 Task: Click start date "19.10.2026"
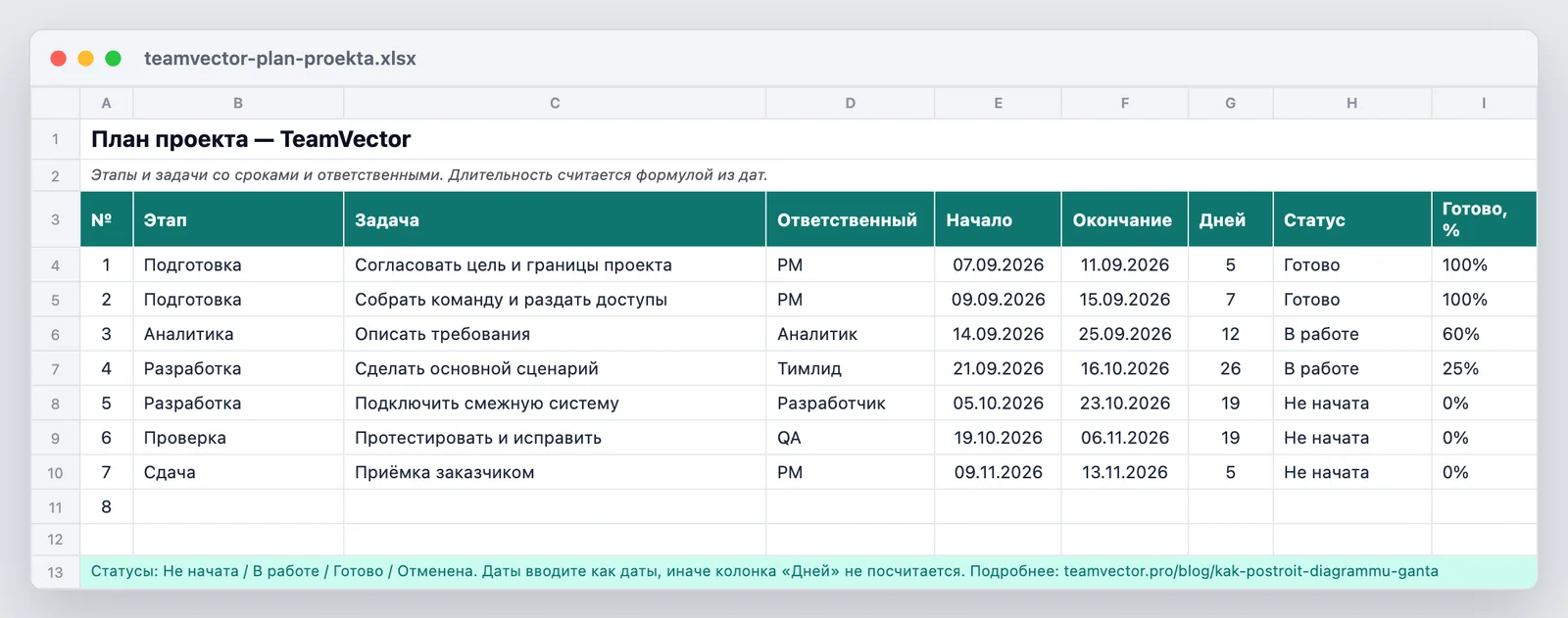coord(998,438)
